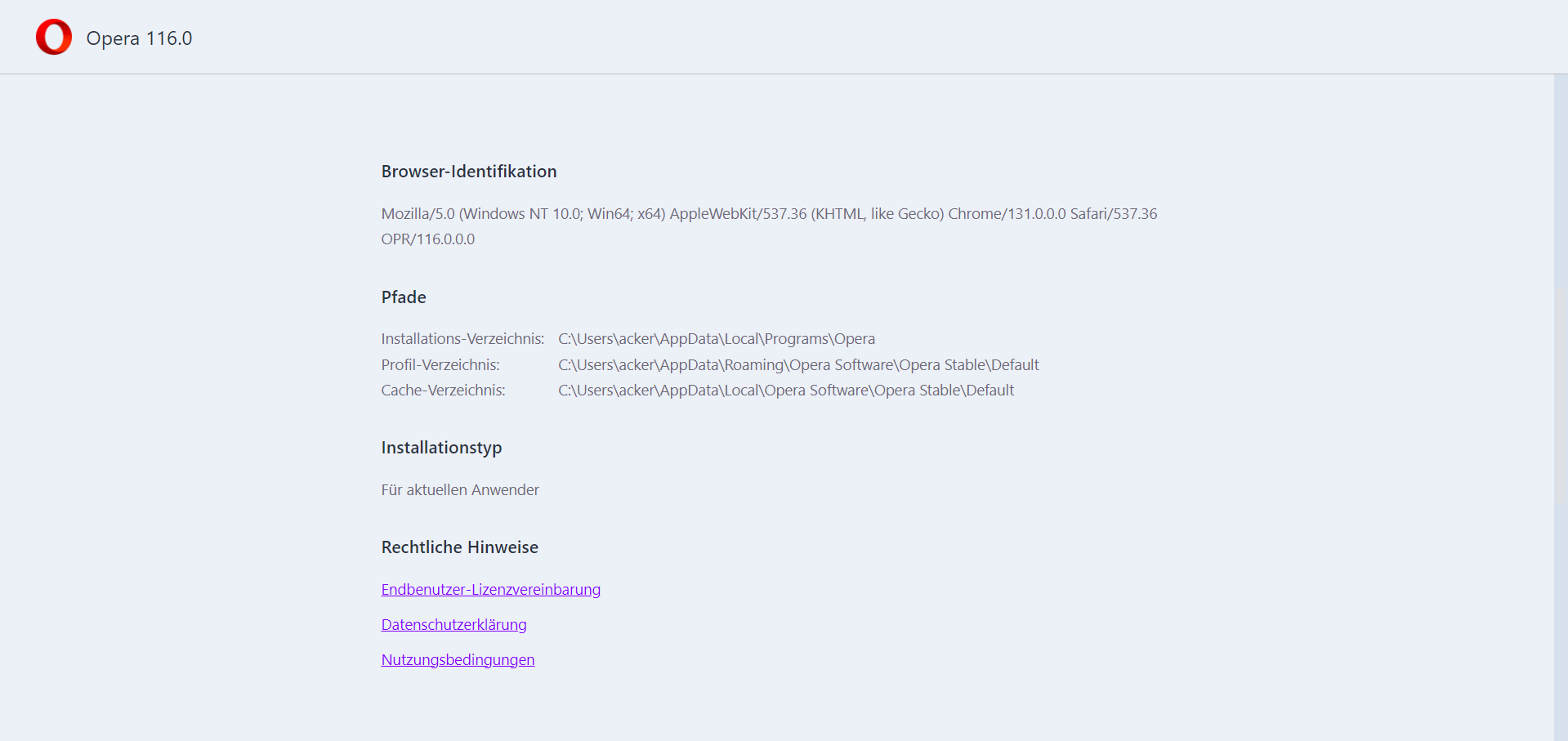
Task: Click the Pfade heading
Action: point(404,297)
